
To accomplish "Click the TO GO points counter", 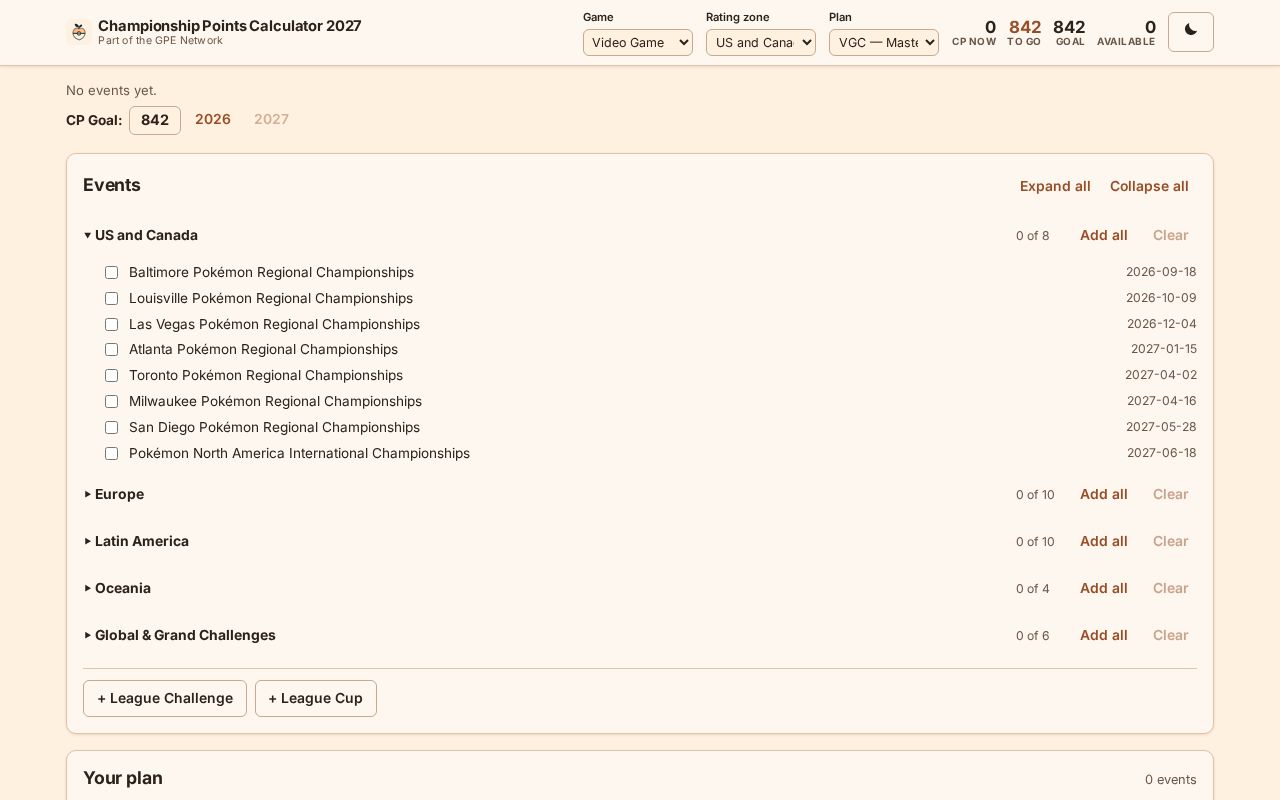I will pos(1024,33).
